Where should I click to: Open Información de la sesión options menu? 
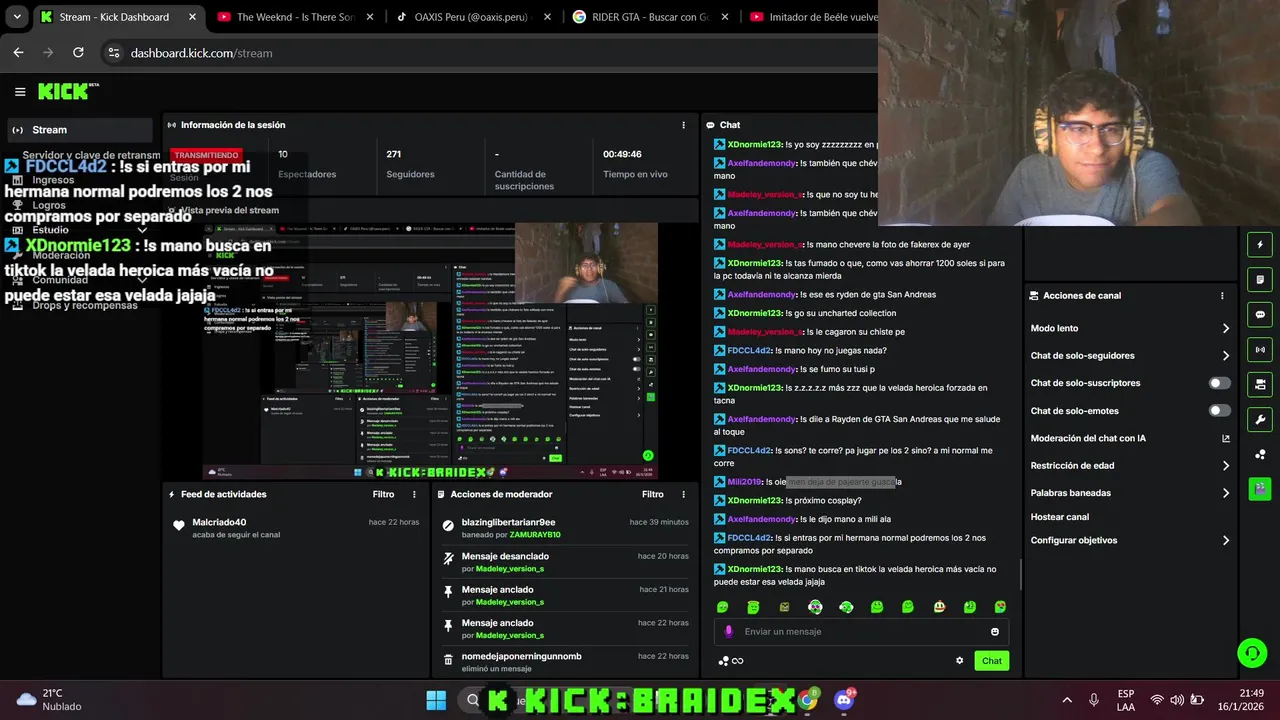683,125
